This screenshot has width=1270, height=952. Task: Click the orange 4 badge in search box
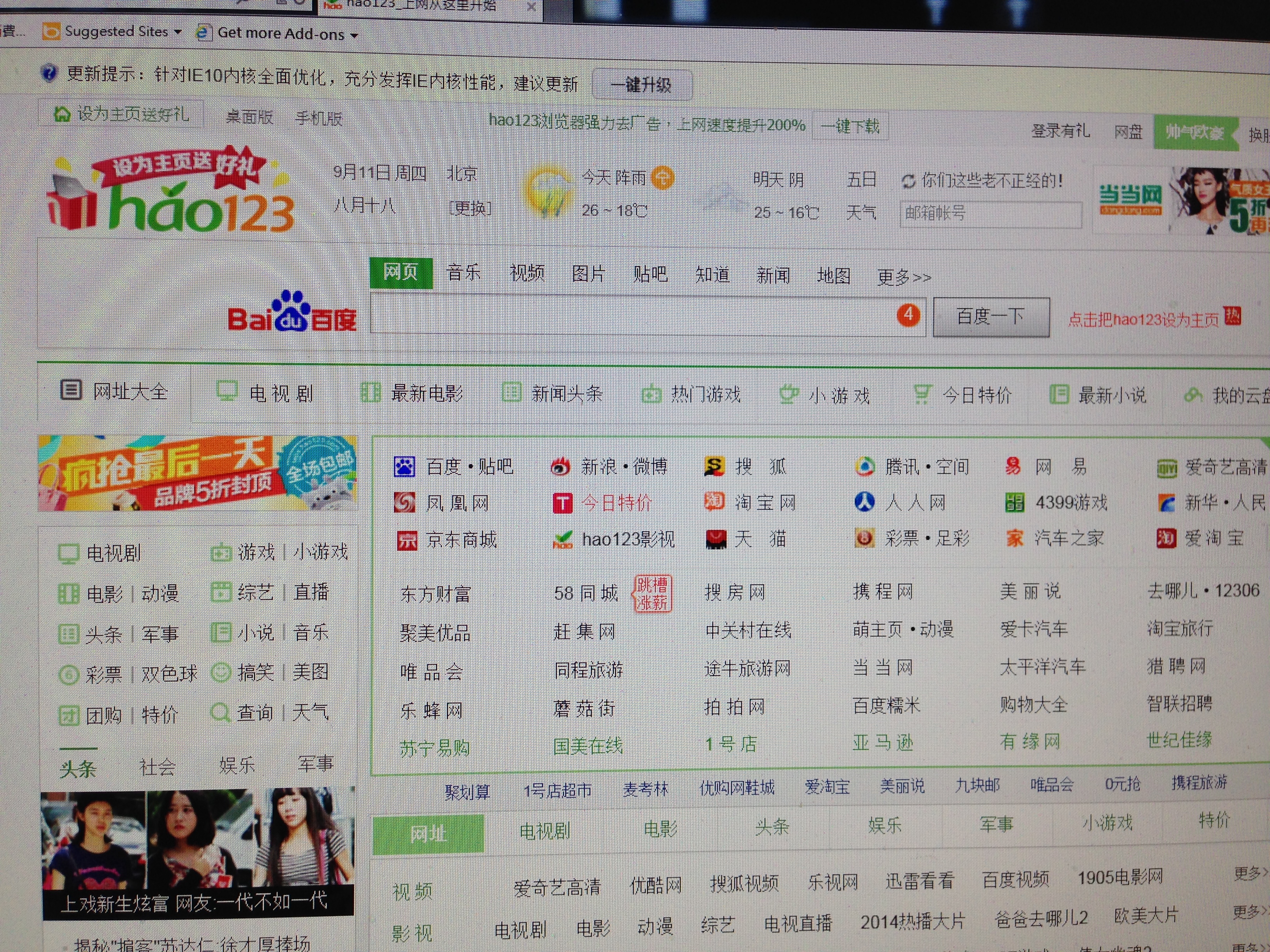pyautogui.click(x=908, y=315)
